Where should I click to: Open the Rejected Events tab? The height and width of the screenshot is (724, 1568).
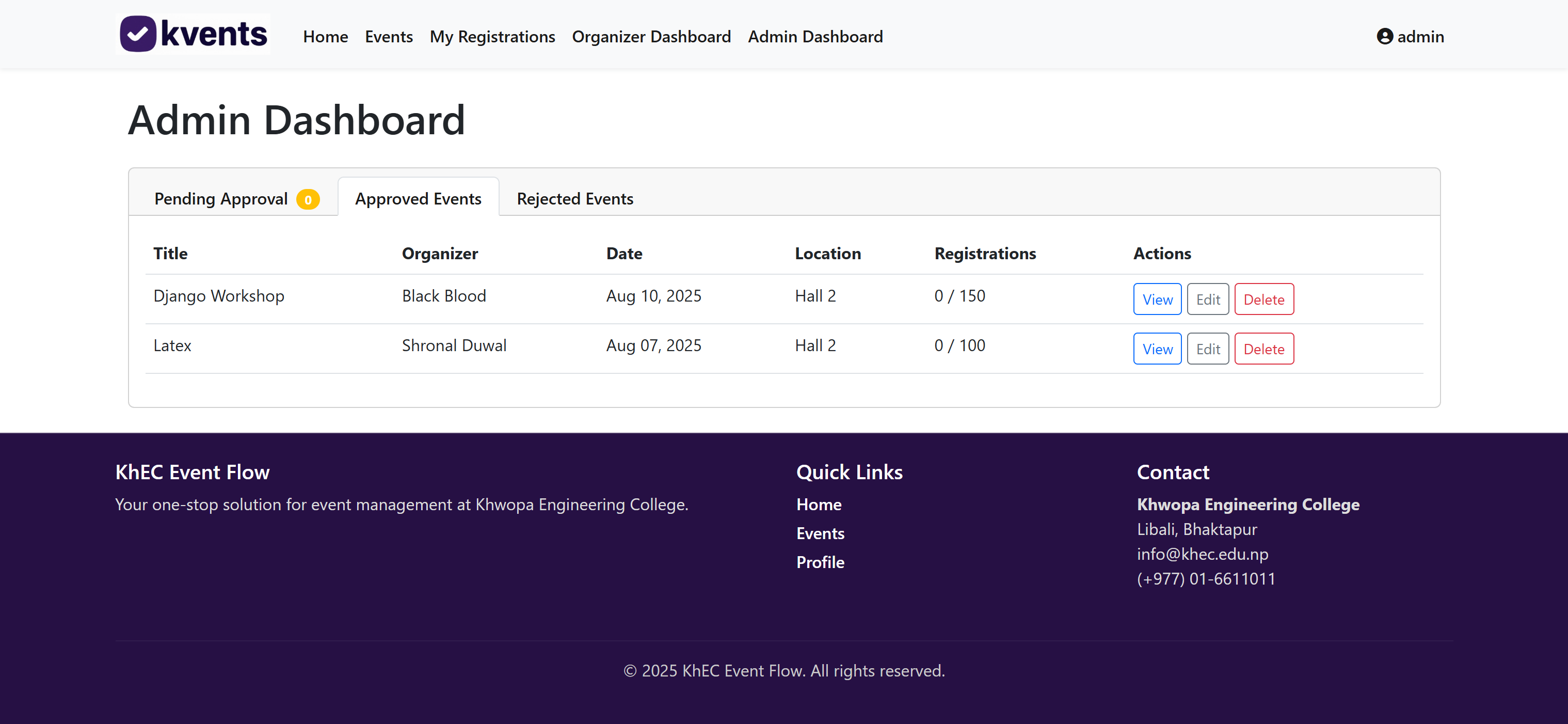(x=574, y=199)
